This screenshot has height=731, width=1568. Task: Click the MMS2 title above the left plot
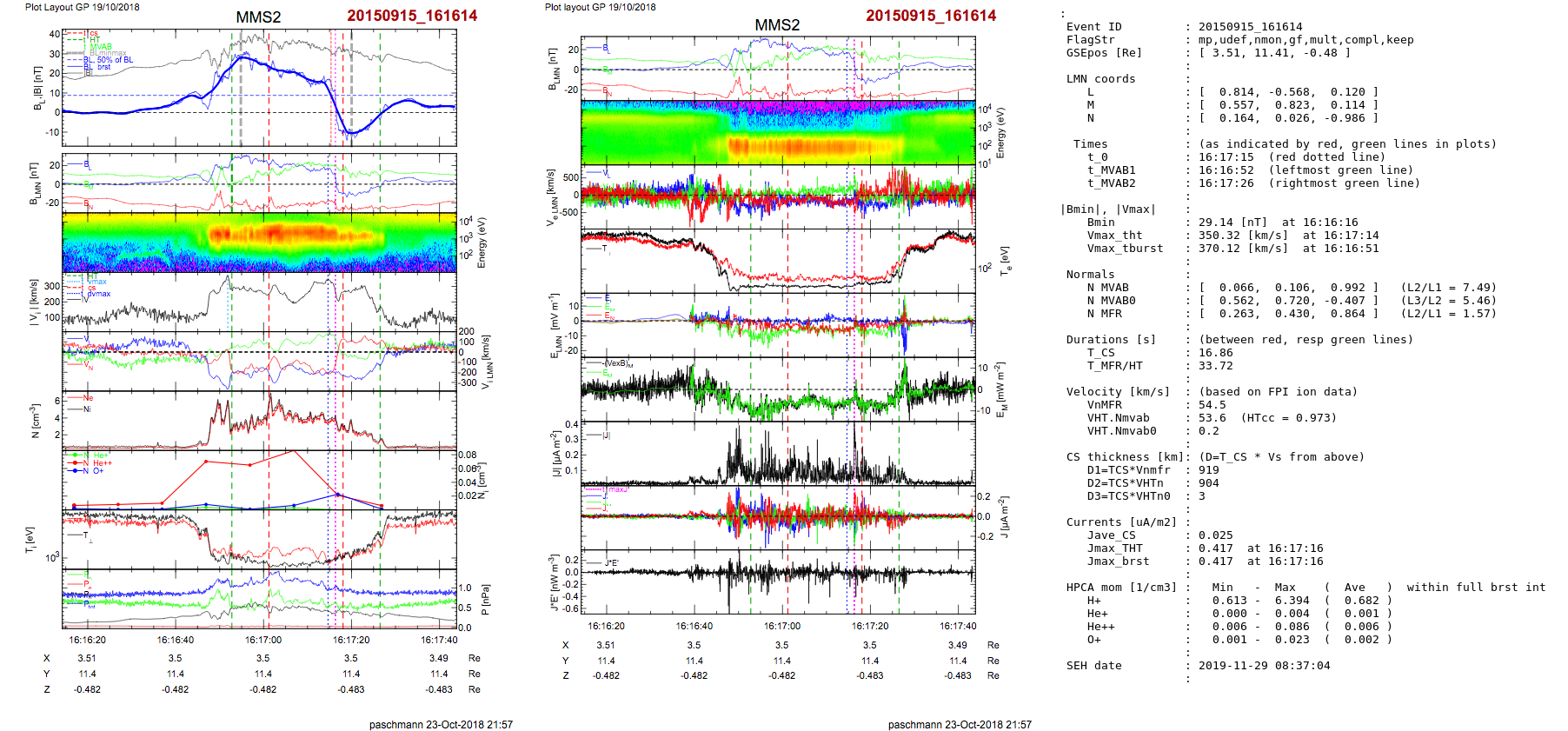(258, 17)
